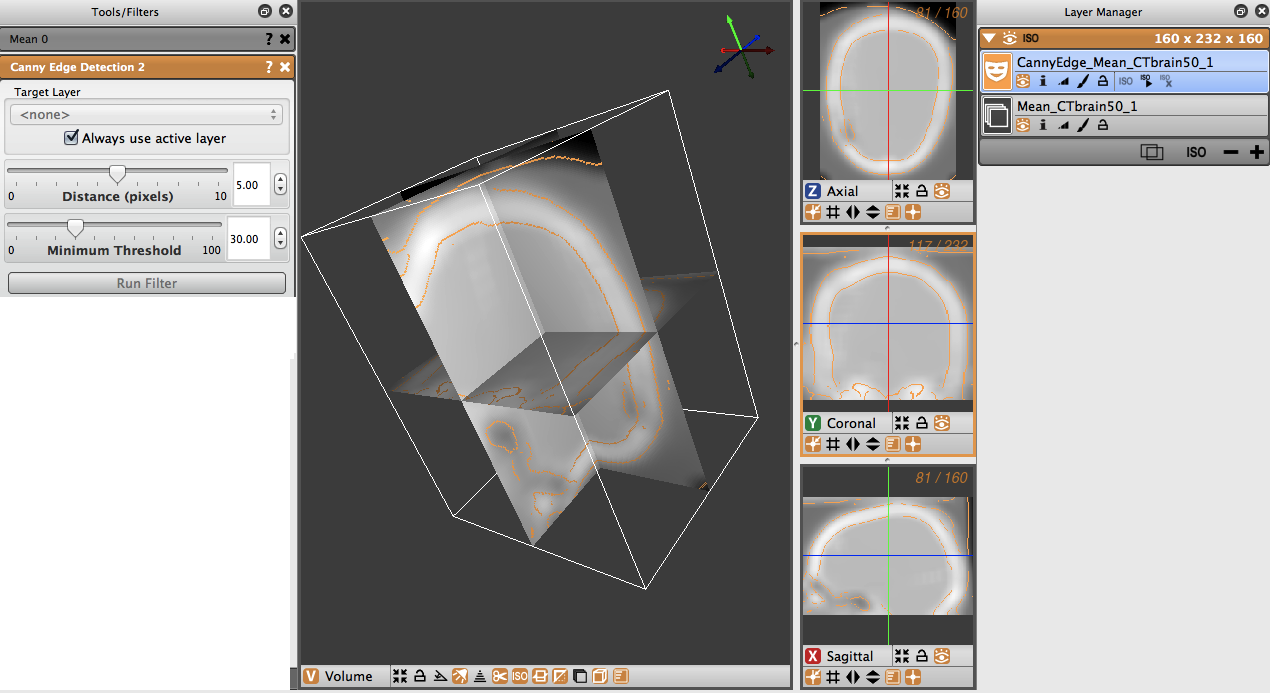Run the Canny Edge filter
This screenshot has height=693, width=1270.
(147, 283)
